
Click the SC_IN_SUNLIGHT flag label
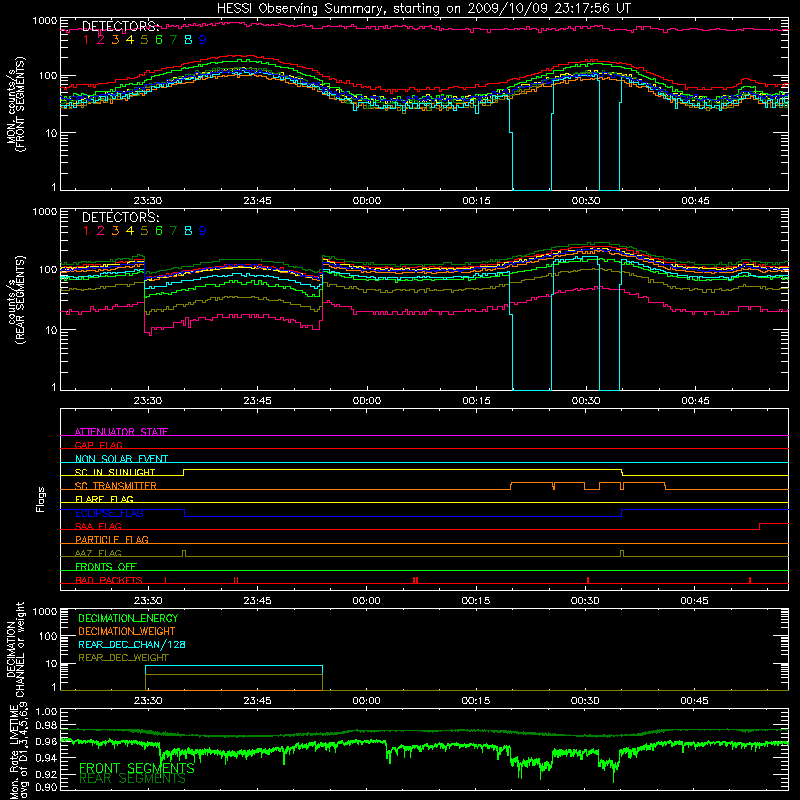click(115, 472)
